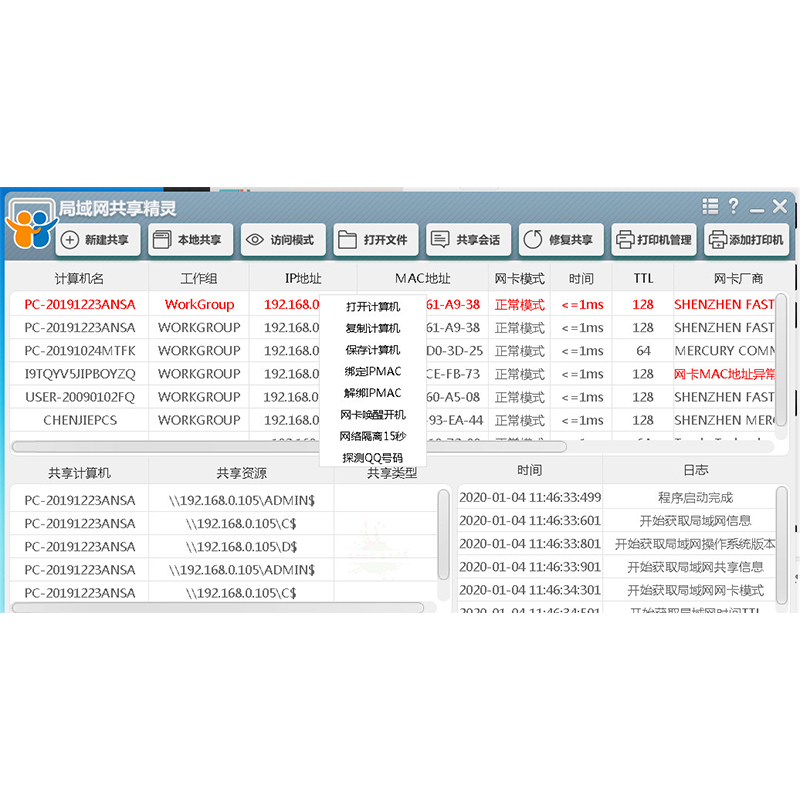Open 打印机管理 (Printer Management)
The image size is (800, 800).
point(654,239)
